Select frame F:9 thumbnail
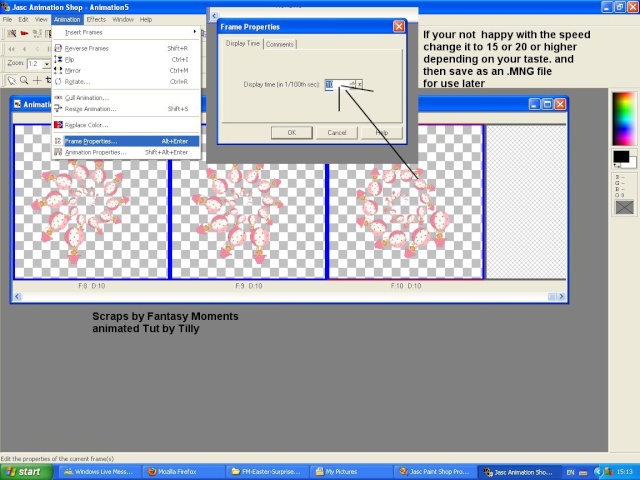The image size is (640, 480). tap(249, 202)
